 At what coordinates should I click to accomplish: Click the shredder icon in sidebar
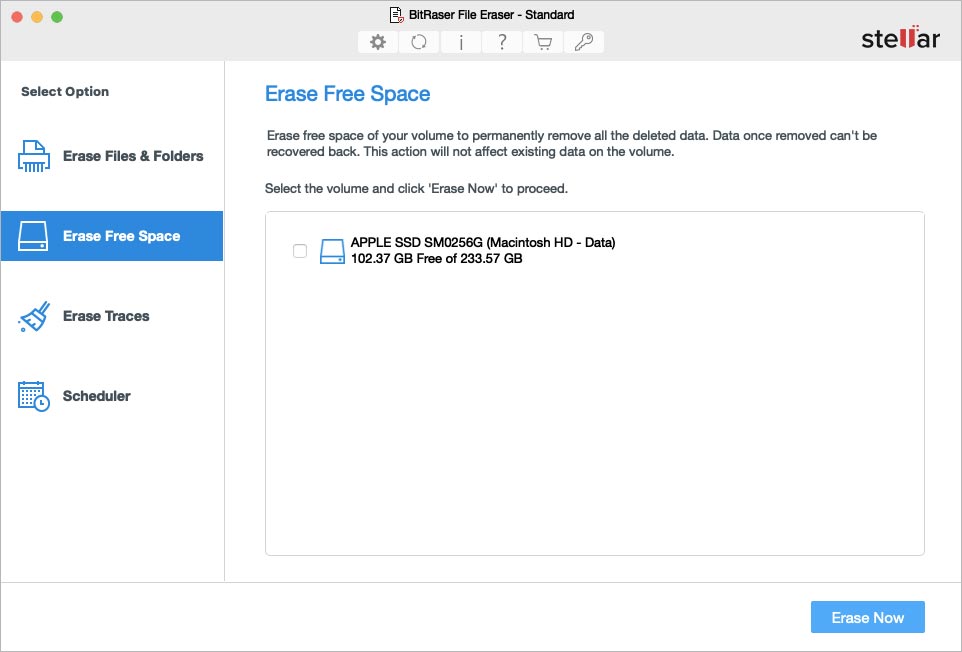pos(34,156)
